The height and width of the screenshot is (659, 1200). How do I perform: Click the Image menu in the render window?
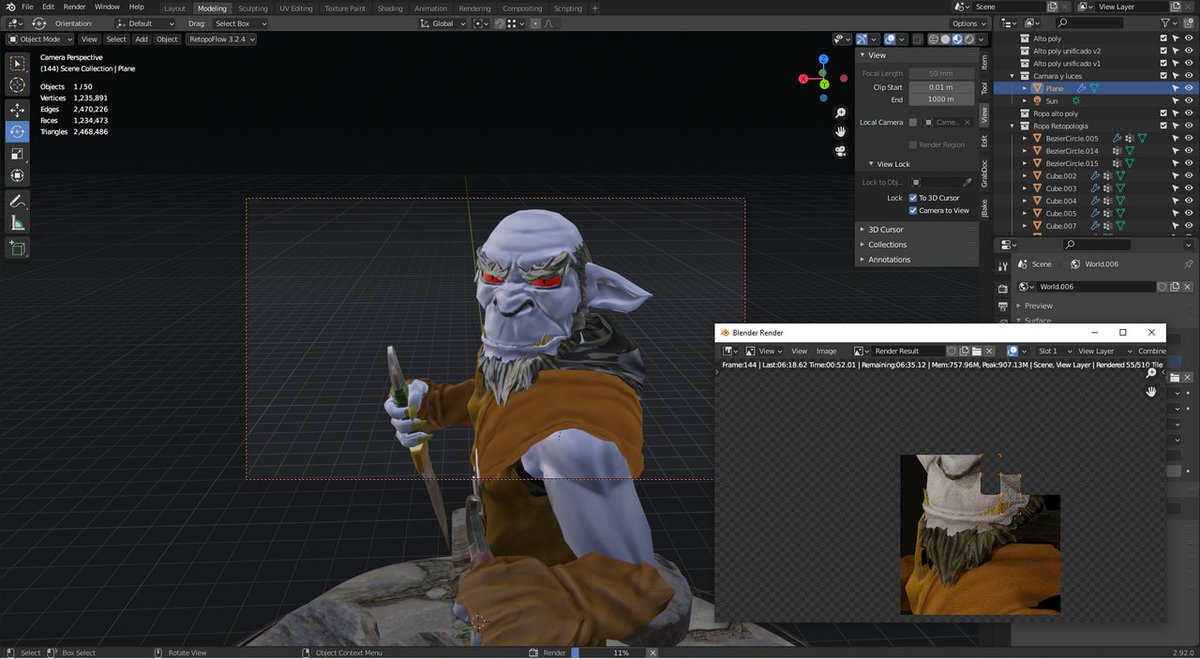point(826,351)
